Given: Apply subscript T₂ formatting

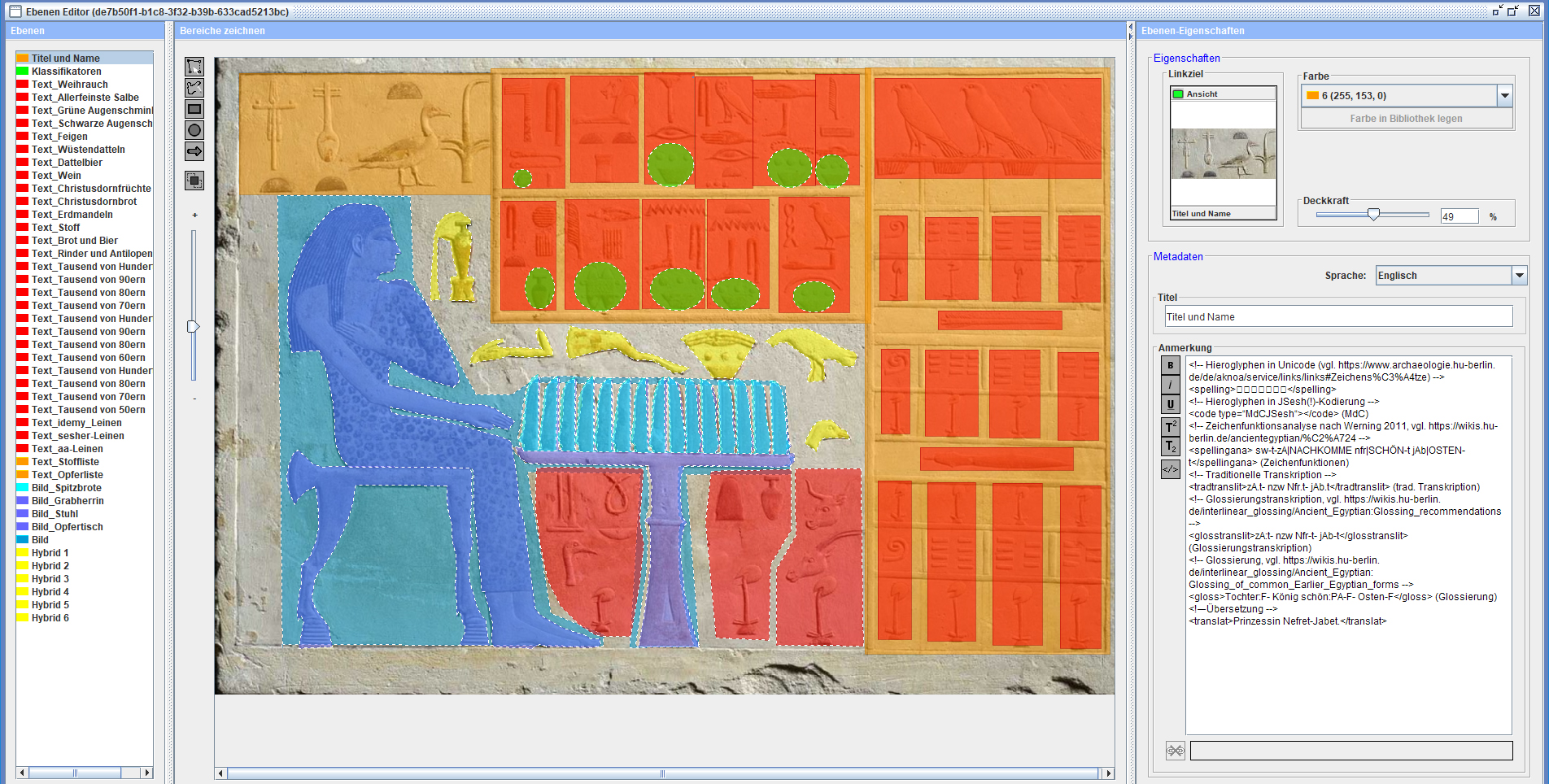Looking at the screenshot, I should click(1171, 446).
